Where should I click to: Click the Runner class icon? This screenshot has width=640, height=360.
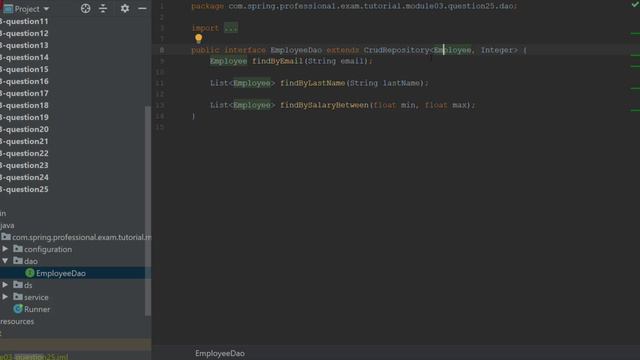[18, 309]
